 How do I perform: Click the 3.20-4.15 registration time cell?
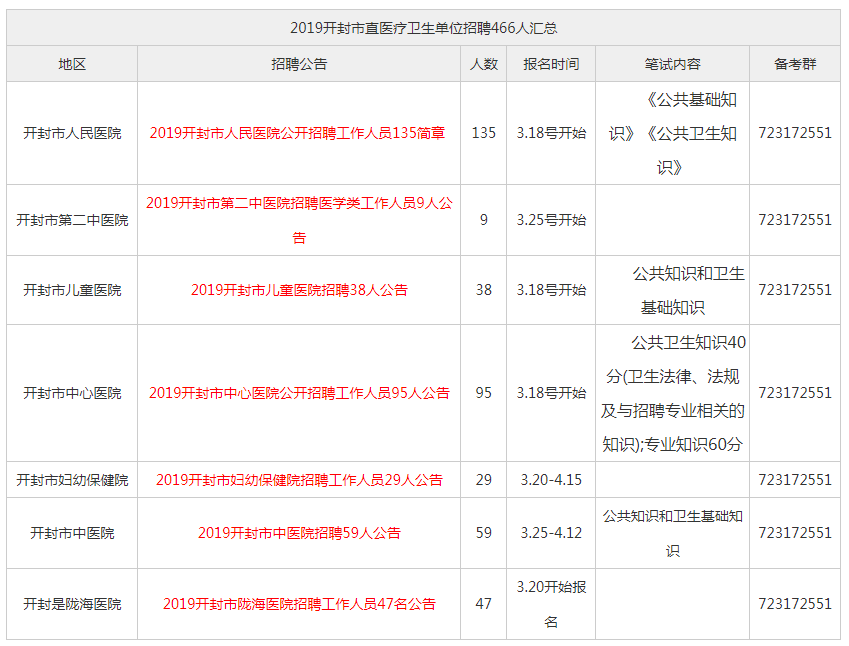click(551, 480)
